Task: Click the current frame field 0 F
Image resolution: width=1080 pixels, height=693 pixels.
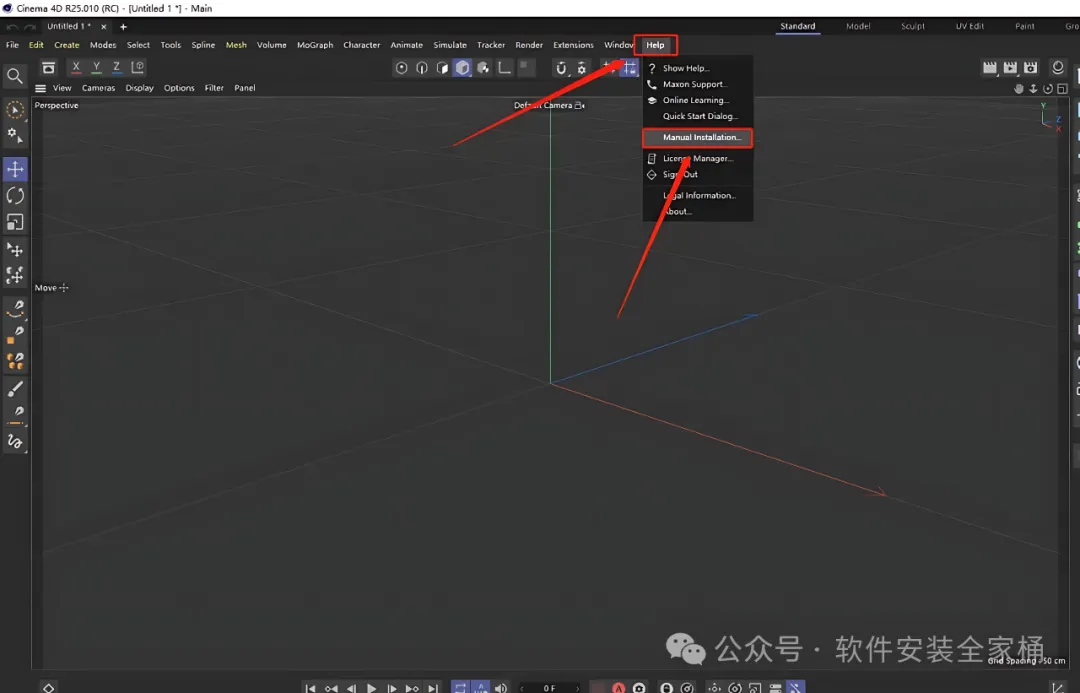Action: (550, 687)
